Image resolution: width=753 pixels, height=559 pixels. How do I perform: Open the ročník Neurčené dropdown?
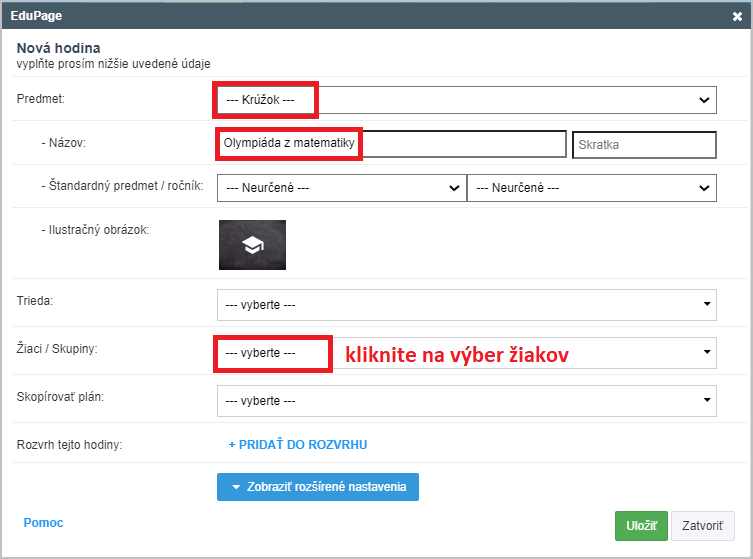[x=592, y=188]
